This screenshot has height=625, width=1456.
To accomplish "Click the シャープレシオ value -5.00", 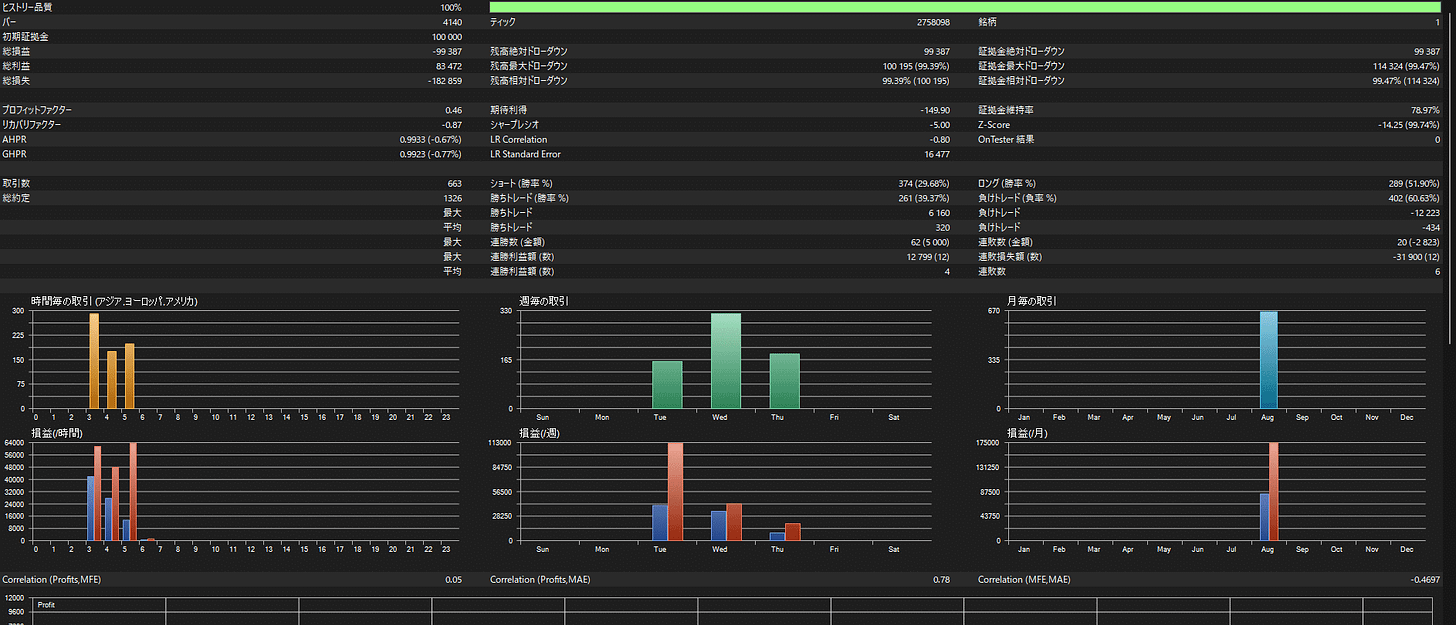I will click(940, 125).
